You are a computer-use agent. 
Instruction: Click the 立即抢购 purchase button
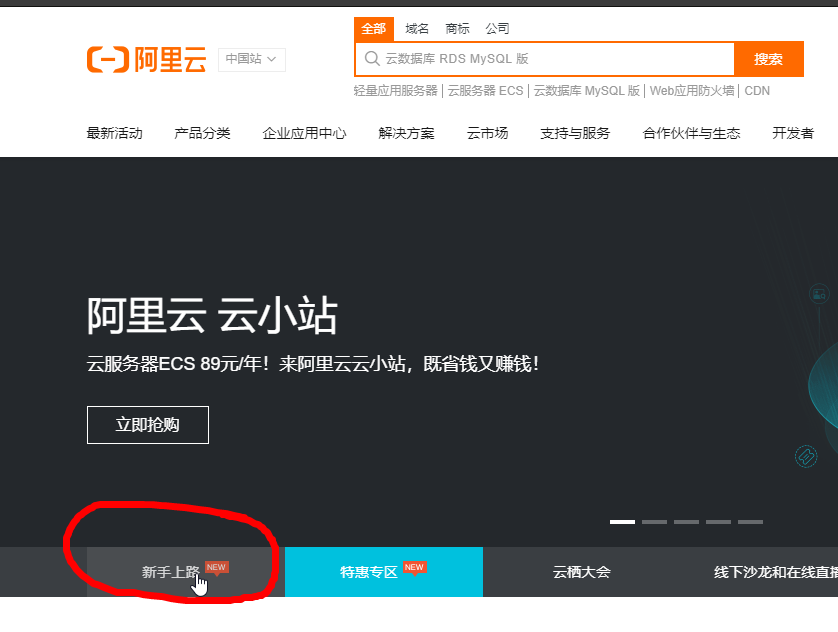[x=147, y=424]
